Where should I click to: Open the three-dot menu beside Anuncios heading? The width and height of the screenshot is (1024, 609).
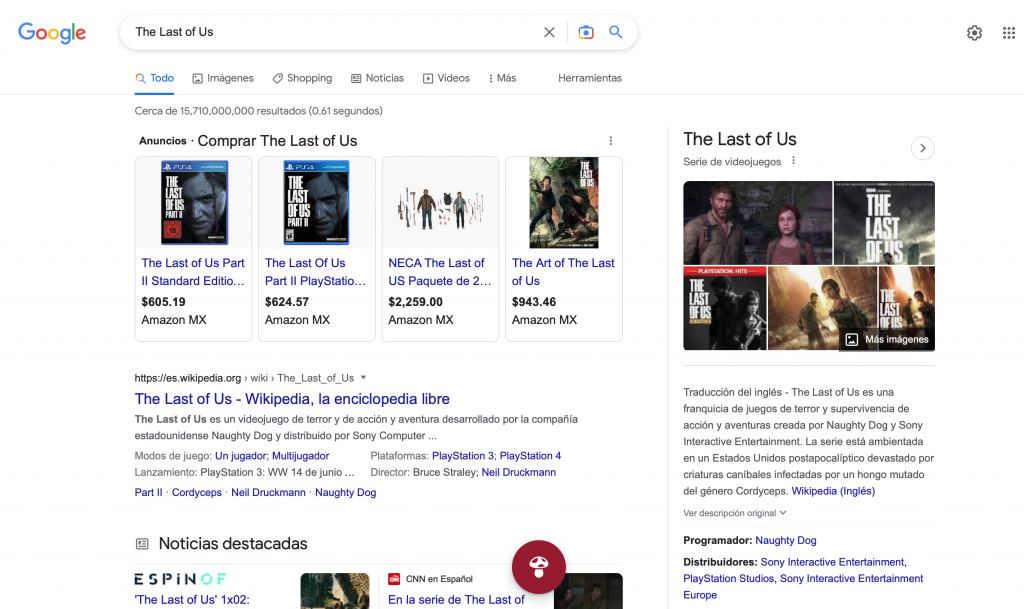(611, 141)
